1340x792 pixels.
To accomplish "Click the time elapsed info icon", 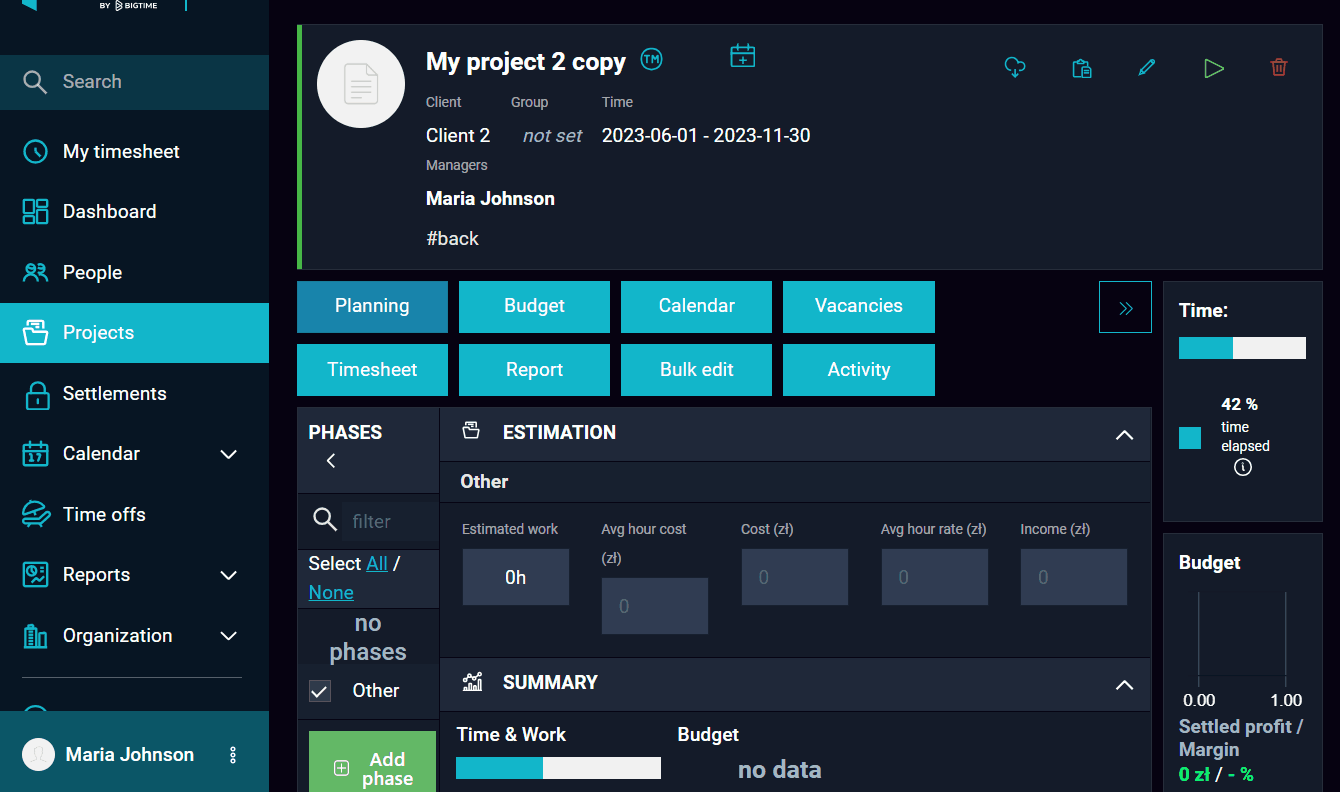I will (1243, 467).
